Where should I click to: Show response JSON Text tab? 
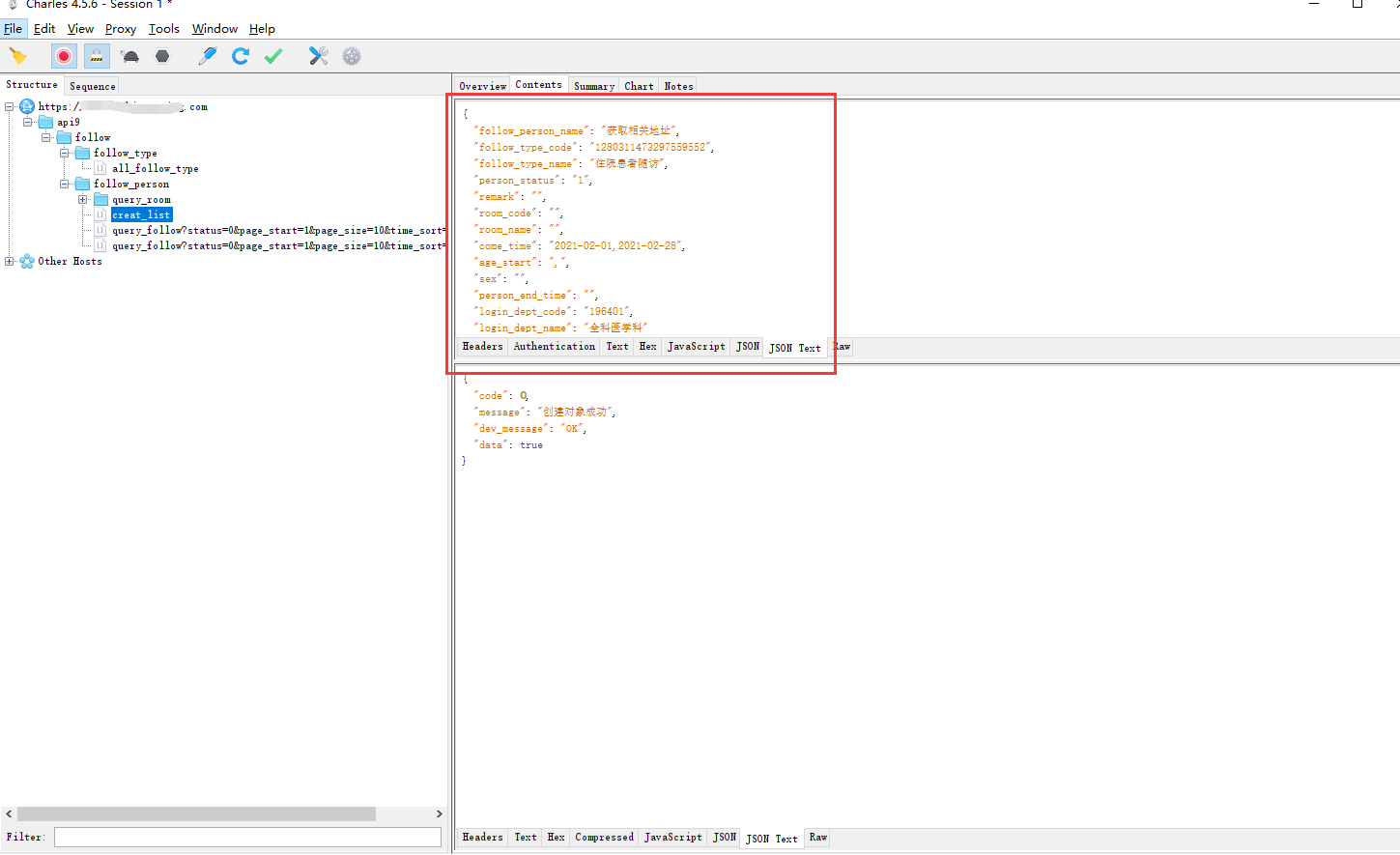[772, 839]
